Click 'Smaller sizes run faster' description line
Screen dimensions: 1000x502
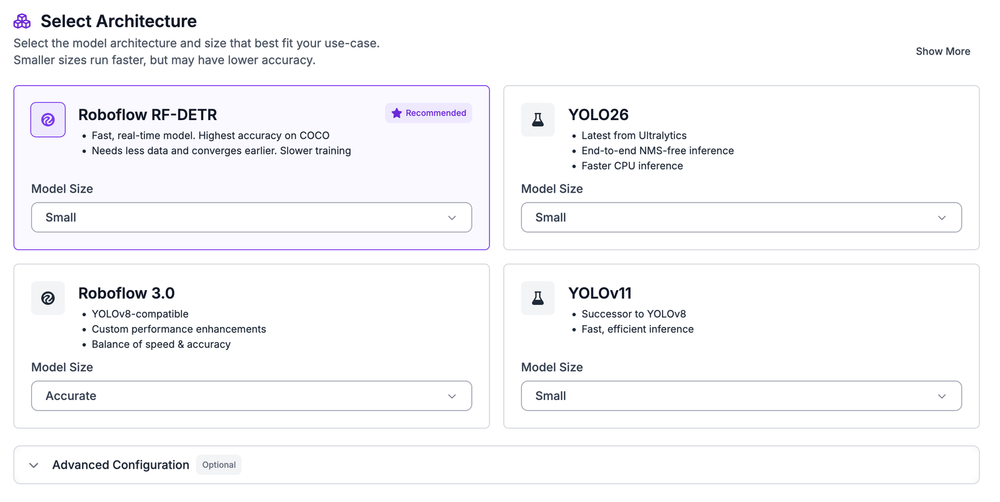[165, 60]
